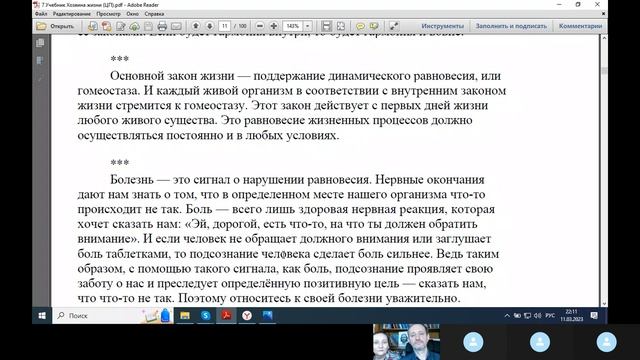Open Yandex Browser from taskbar
This screenshot has height=360, width=640.
[x=247, y=316]
